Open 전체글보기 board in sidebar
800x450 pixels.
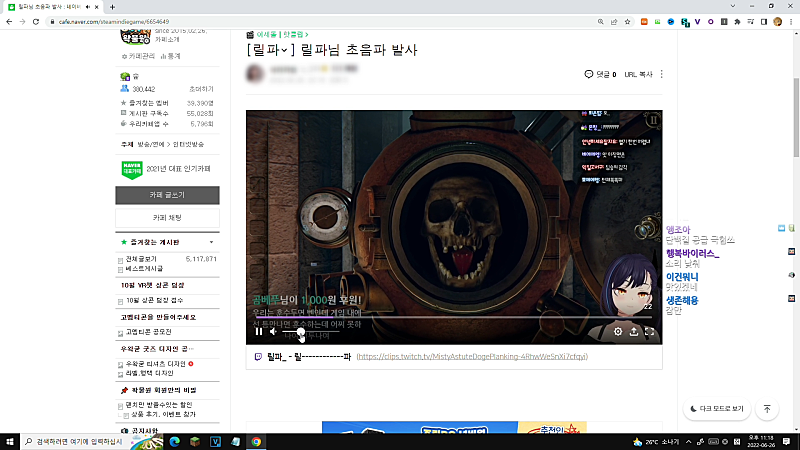point(141,259)
